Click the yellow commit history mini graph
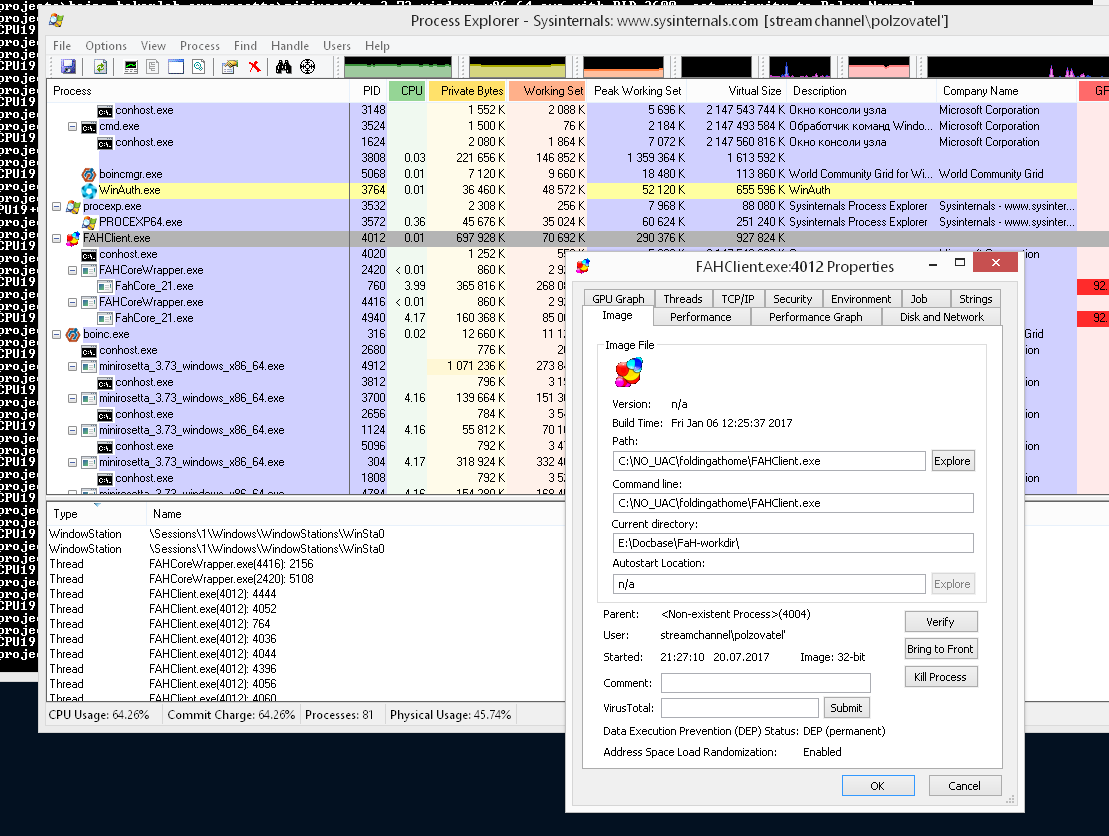1109x836 pixels. point(517,67)
